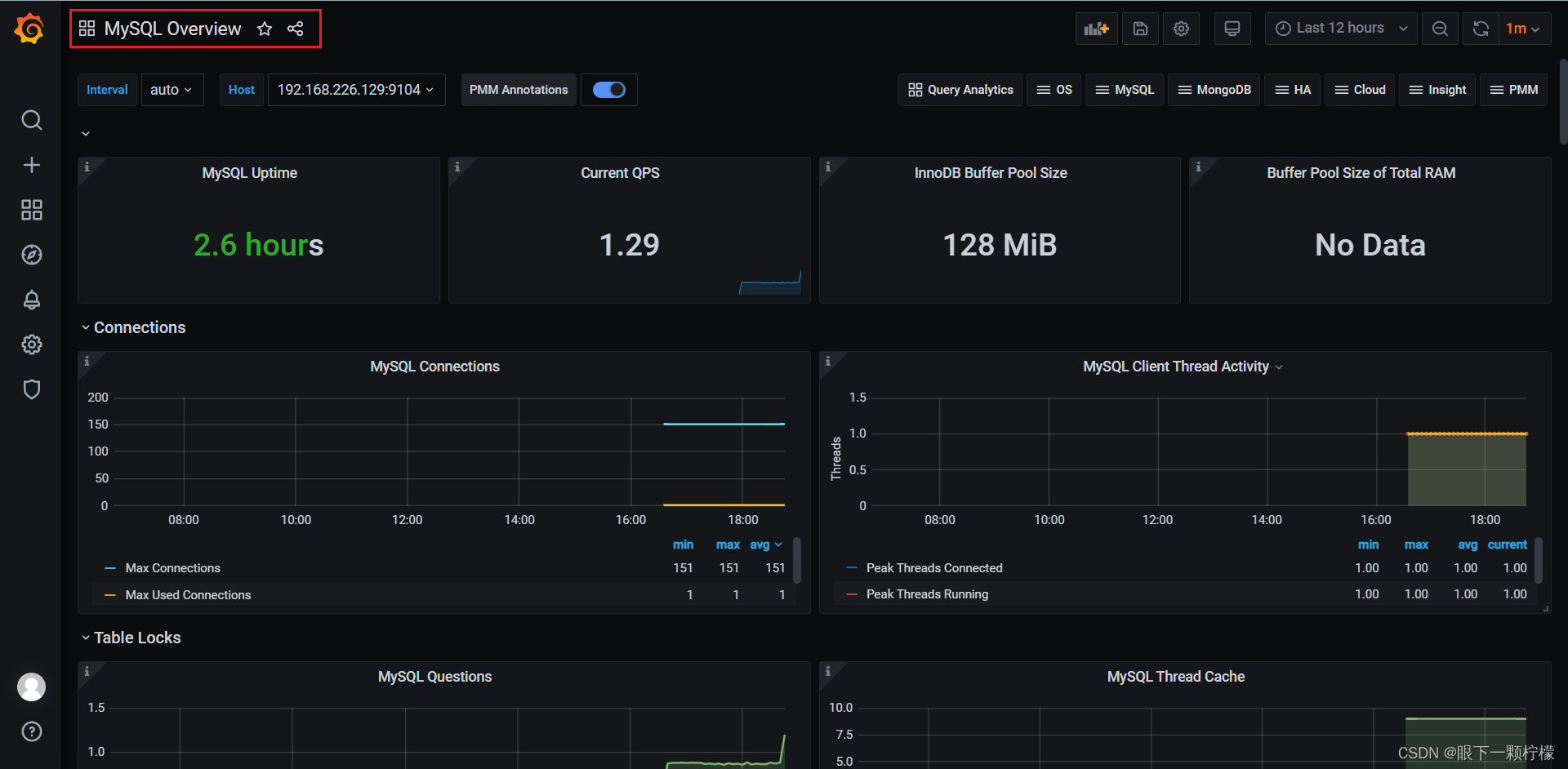Open the HA dashboards menu
1568x769 pixels.
[x=1293, y=90]
